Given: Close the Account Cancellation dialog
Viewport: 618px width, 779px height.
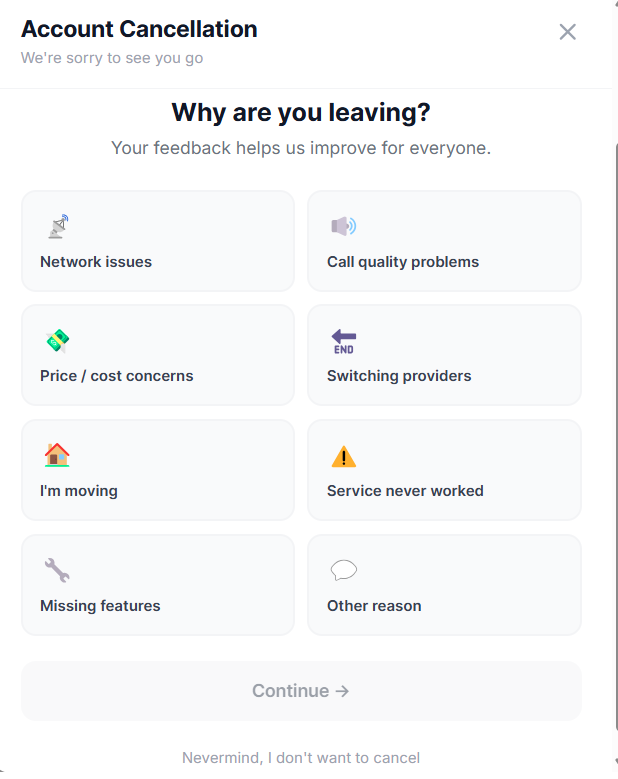Looking at the screenshot, I should coord(568,32).
